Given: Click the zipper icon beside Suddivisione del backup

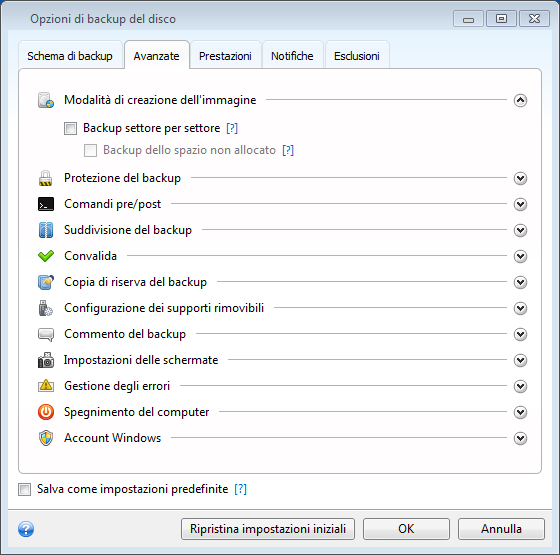Looking at the screenshot, I should pyautogui.click(x=46, y=230).
